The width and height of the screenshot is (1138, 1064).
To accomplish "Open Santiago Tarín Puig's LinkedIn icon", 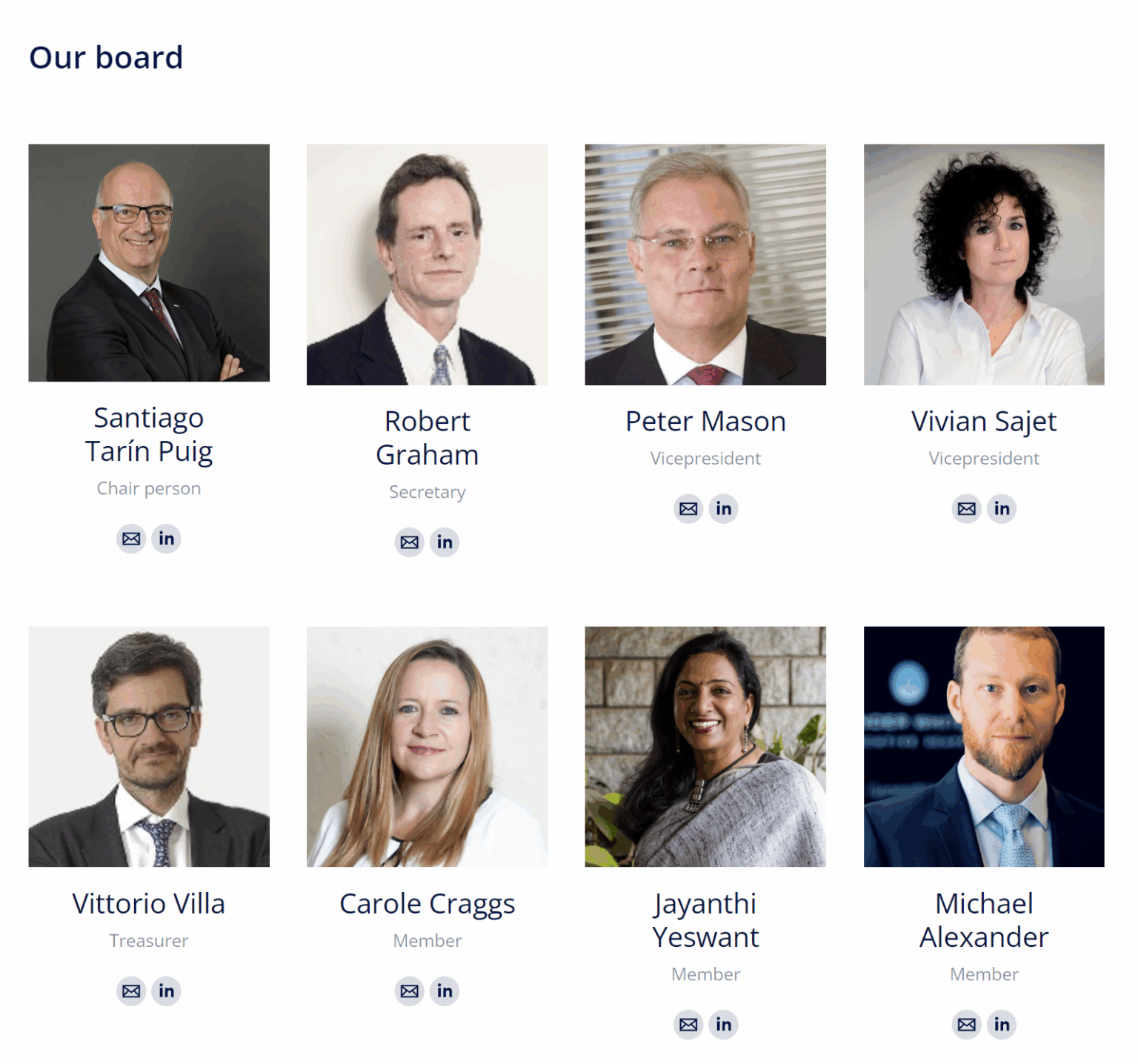I will [x=167, y=539].
